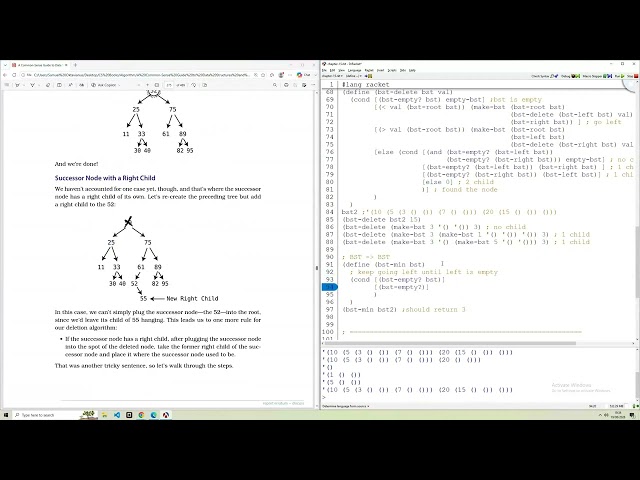The height and width of the screenshot is (480, 640).
Task: Open the Edit menu in DrRacket
Action: click(332, 70)
